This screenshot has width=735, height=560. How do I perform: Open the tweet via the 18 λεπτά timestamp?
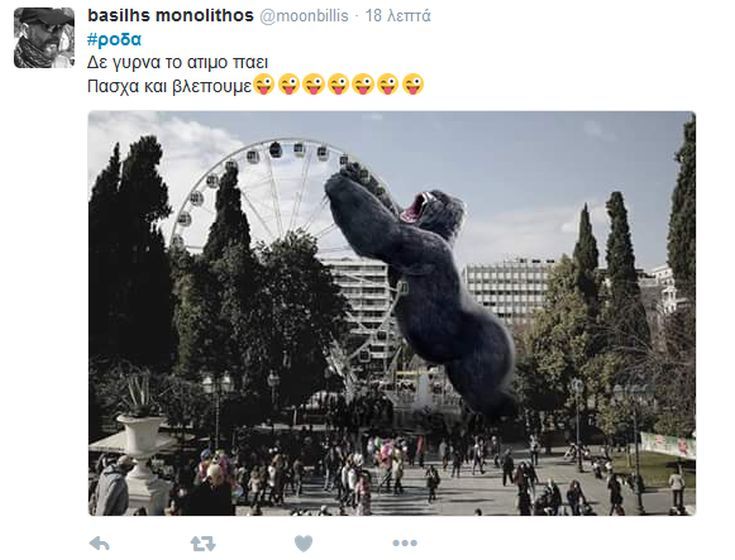click(x=398, y=16)
